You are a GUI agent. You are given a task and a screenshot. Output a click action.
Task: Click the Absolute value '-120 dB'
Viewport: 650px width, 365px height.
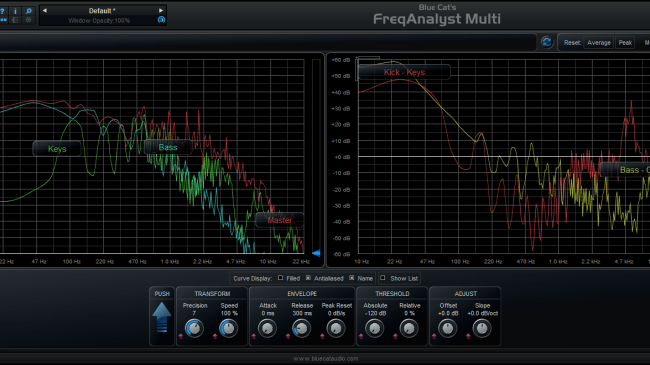pos(376,313)
